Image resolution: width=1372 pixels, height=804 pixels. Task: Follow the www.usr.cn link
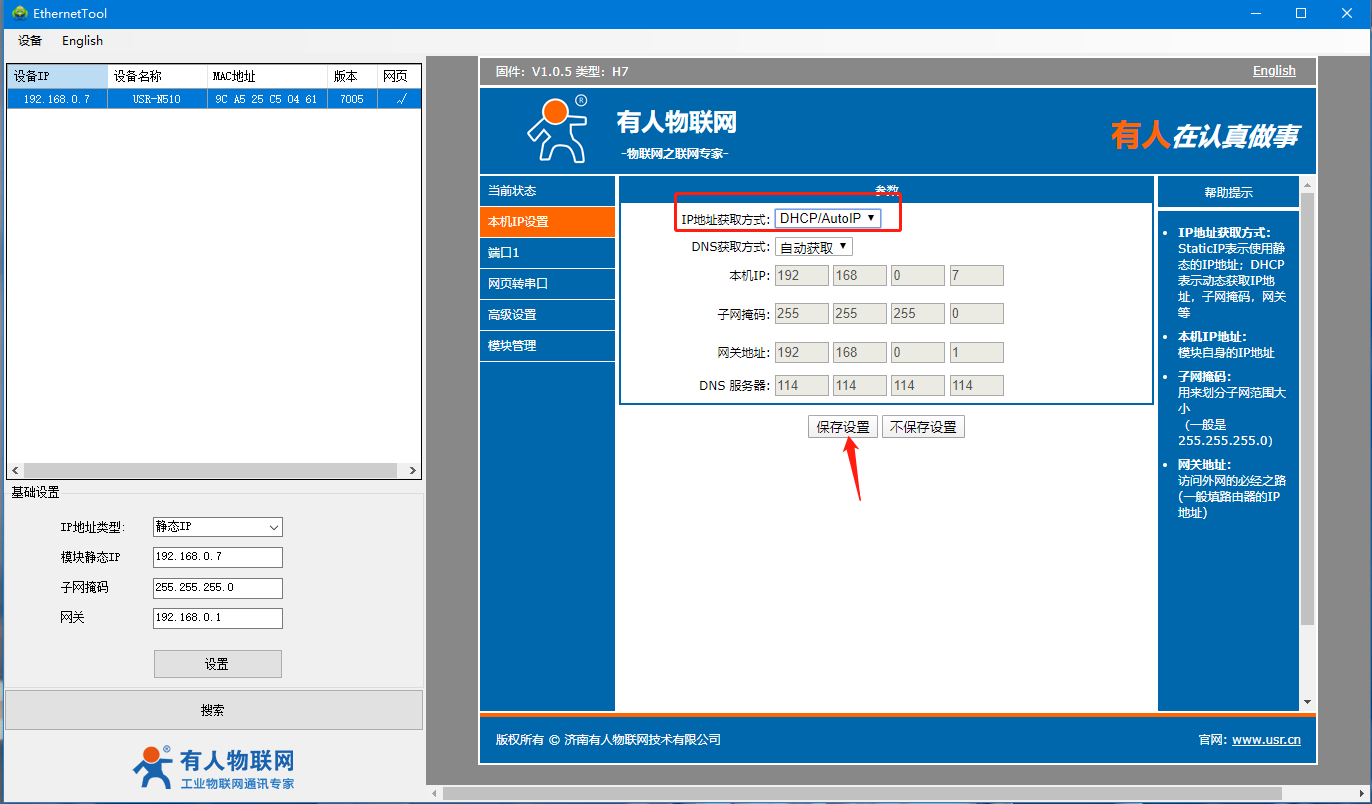[1266, 740]
